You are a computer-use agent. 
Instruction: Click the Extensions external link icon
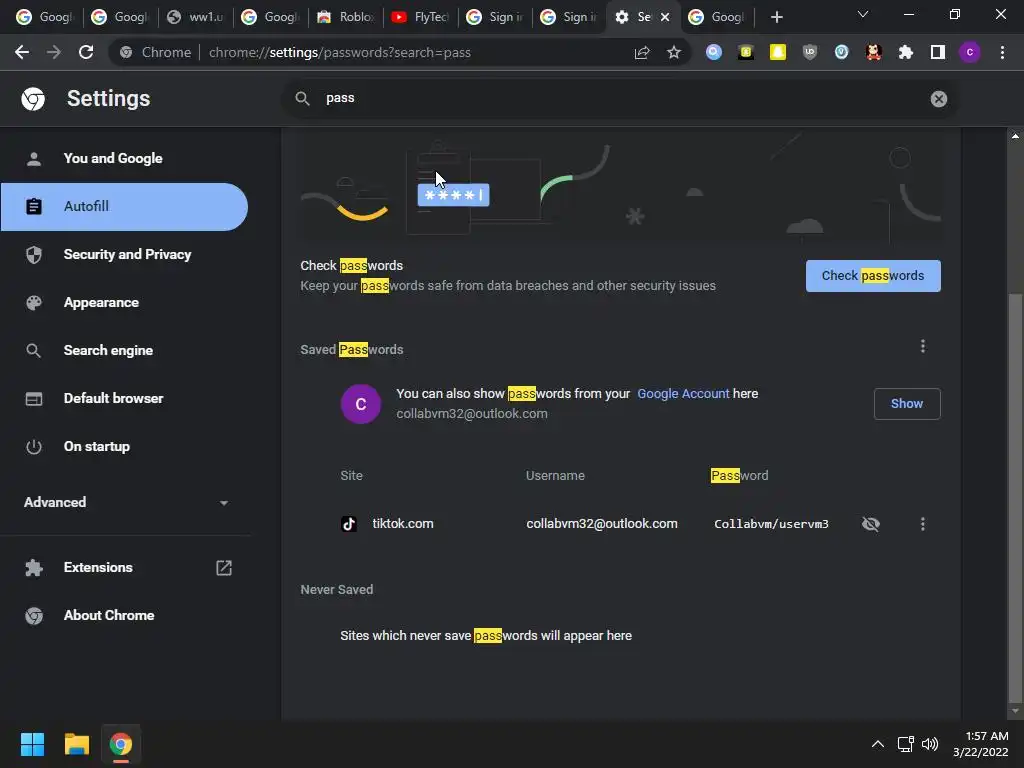[x=224, y=568]
